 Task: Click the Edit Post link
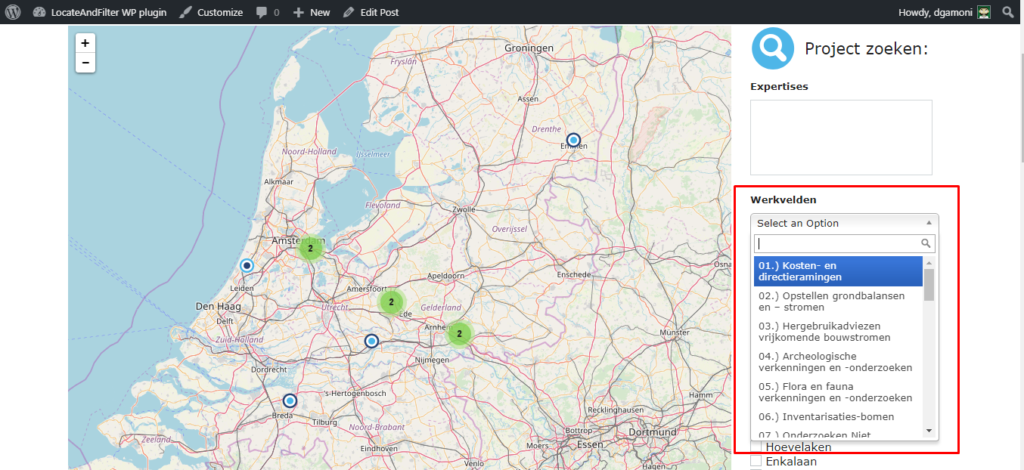[x=370, y=12]
